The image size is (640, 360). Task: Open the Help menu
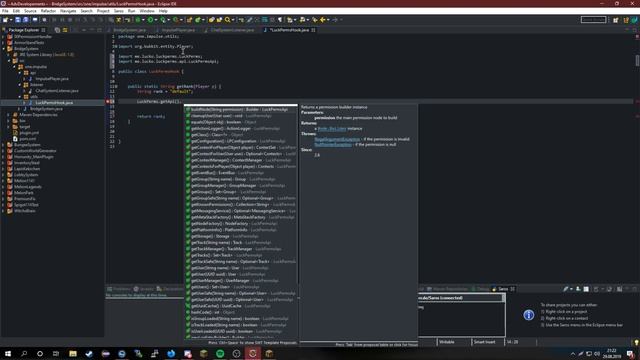(x=163, y=11)
